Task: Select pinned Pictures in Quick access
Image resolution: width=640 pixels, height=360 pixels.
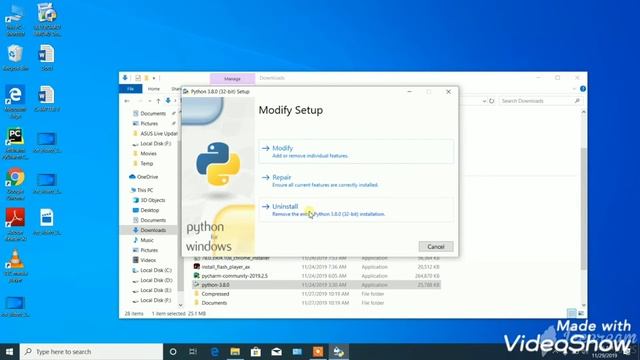Action: [149, 123]
